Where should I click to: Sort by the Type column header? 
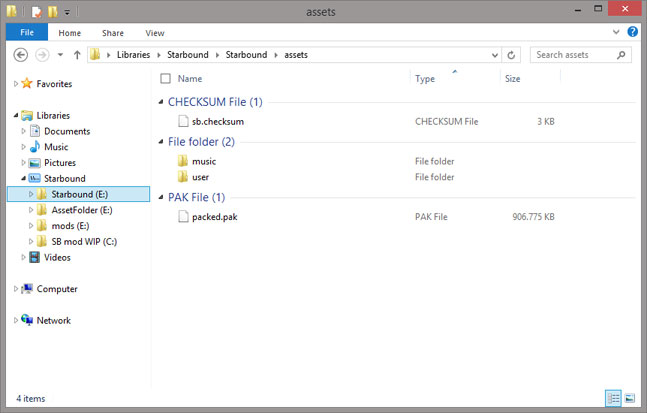[x=425, y=78]
